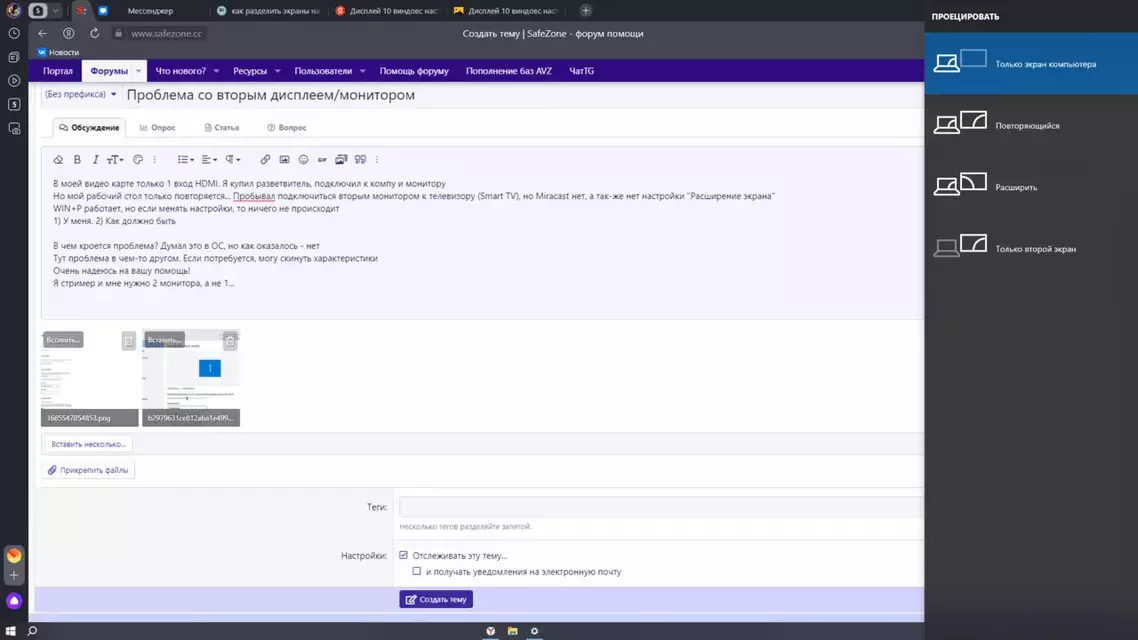Click the topic title field
Screen dimensions: 1138x640
click(x=523, y=95)
